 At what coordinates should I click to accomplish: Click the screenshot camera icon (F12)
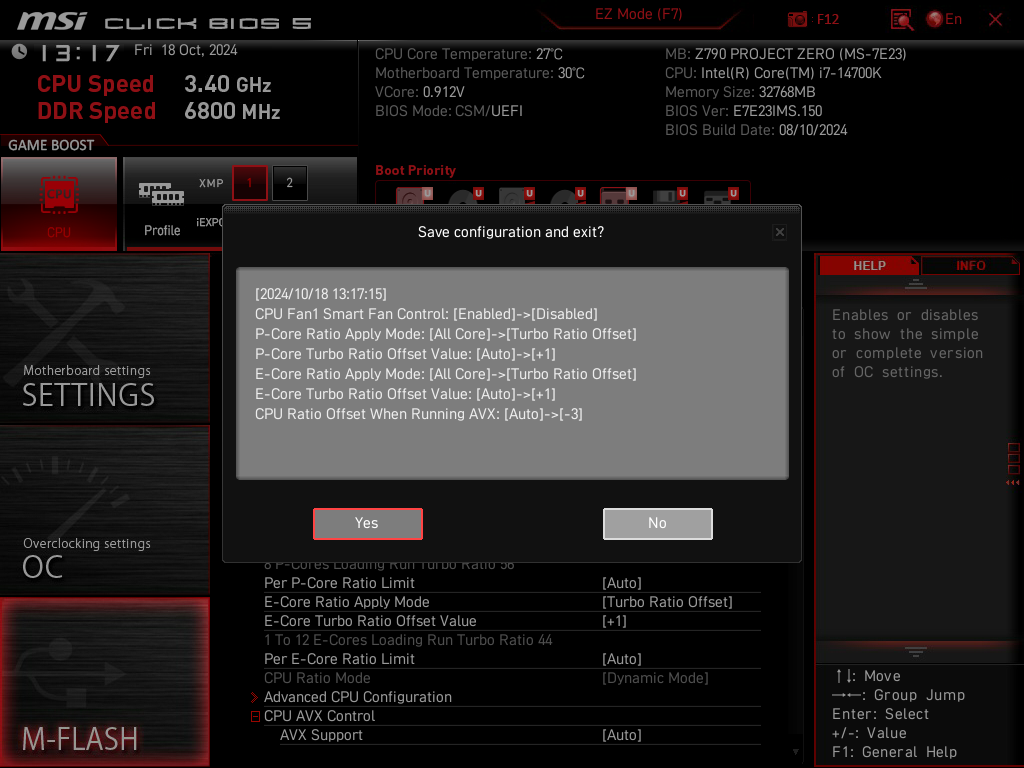coord(797,20)
